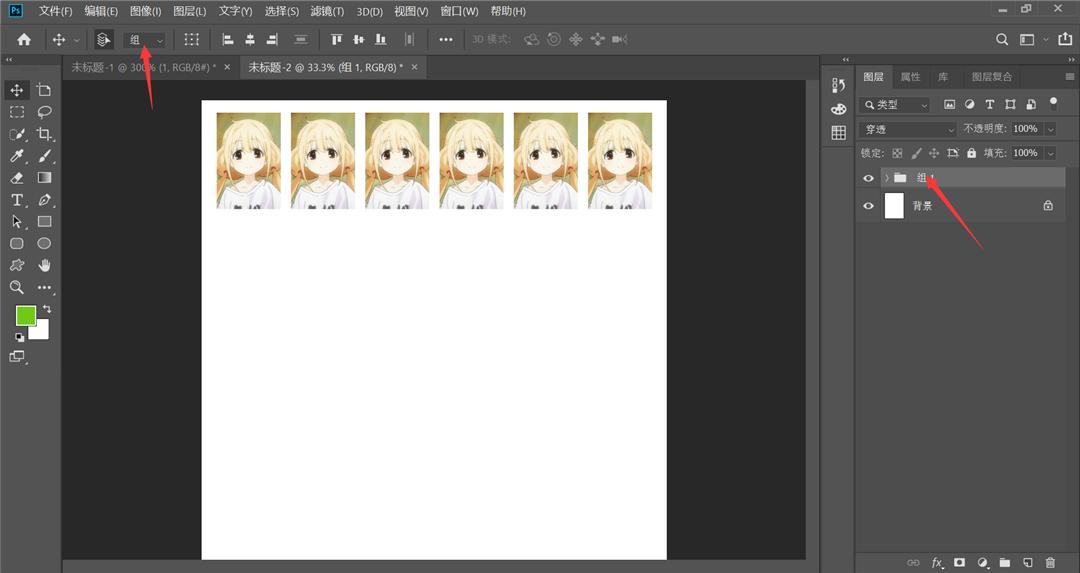
Task: Toggle the auto-select layer option
Action: pos(104,40)
